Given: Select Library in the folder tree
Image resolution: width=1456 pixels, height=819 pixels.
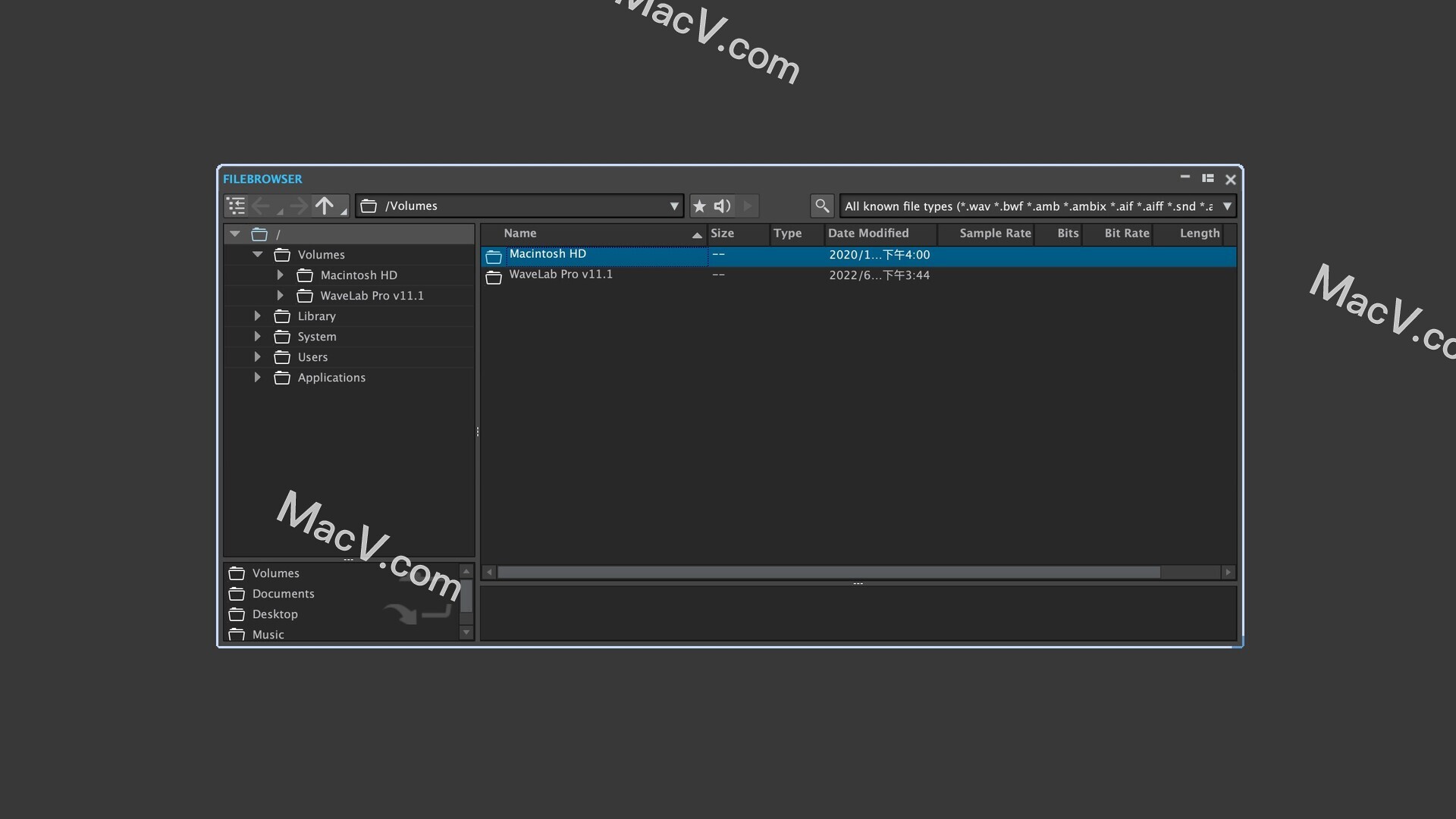Looking at the screenshot, I should click(x=316, y=316).
